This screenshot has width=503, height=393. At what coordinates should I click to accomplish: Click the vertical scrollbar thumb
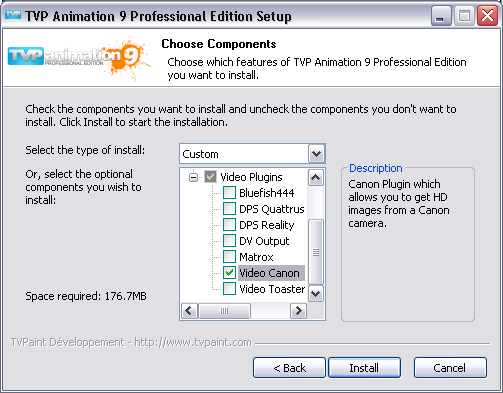point(316,252)
